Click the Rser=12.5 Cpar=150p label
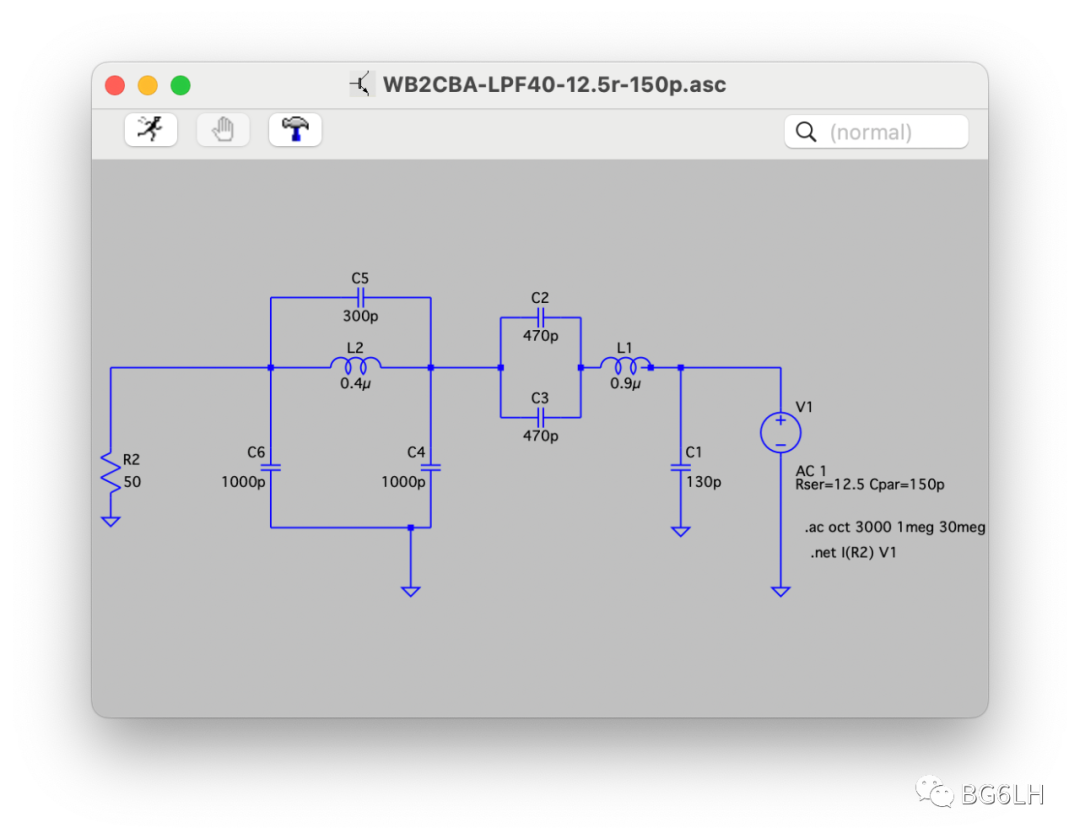 point(869,484)
